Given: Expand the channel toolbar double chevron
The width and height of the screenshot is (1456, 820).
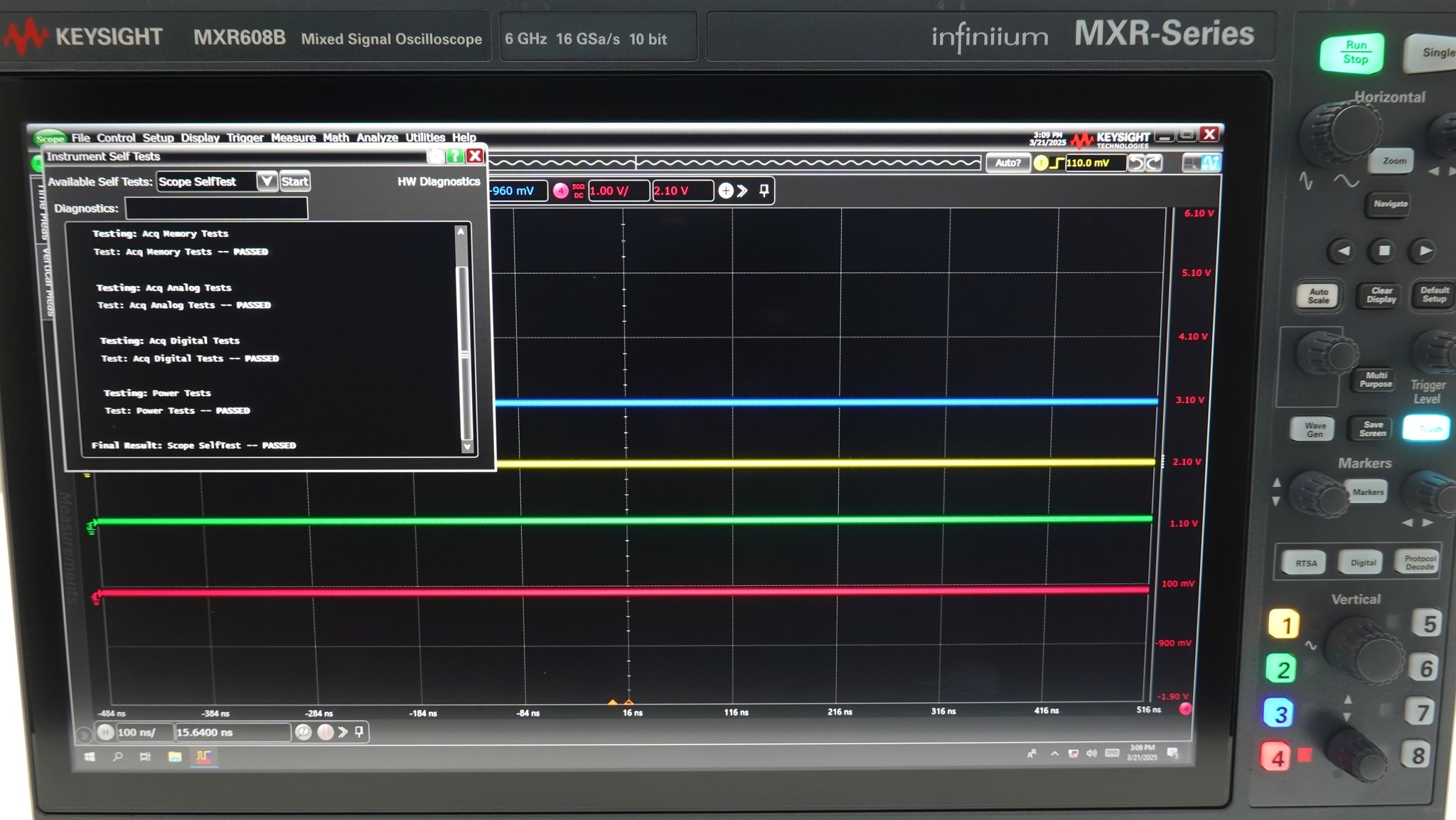Looking at the screenshot, I should [x=743, y=191].
